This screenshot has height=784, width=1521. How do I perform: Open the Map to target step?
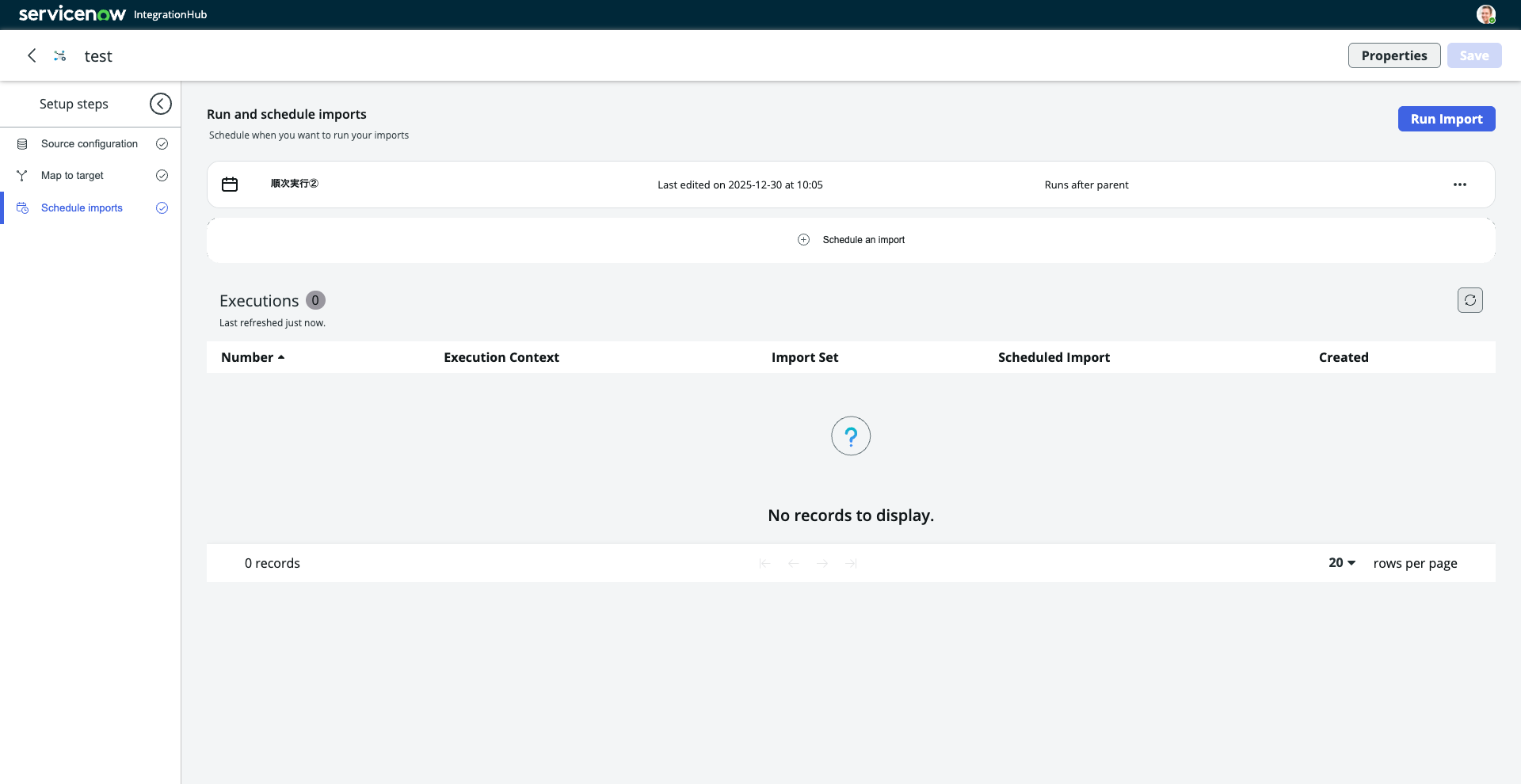point(72,176)
